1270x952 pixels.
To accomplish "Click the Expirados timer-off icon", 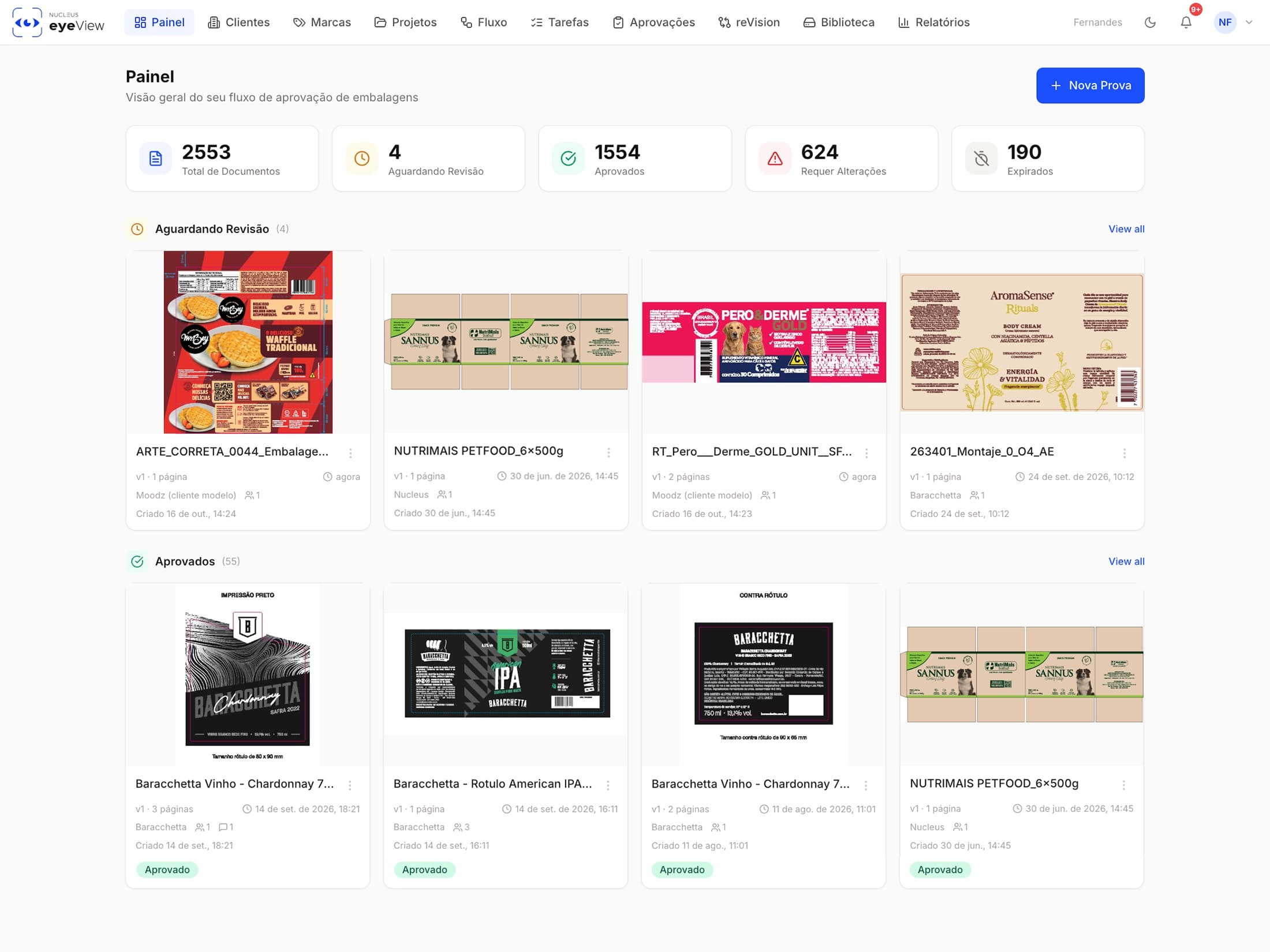I will tap(981, 158).
